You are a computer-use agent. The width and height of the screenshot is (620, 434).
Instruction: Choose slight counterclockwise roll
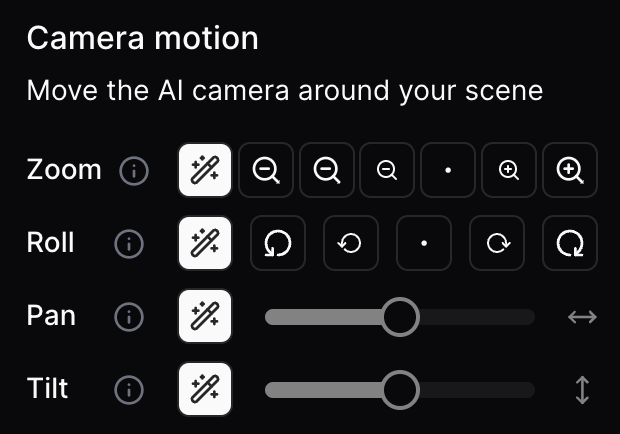pyautogui.click(x=351, y=243)
